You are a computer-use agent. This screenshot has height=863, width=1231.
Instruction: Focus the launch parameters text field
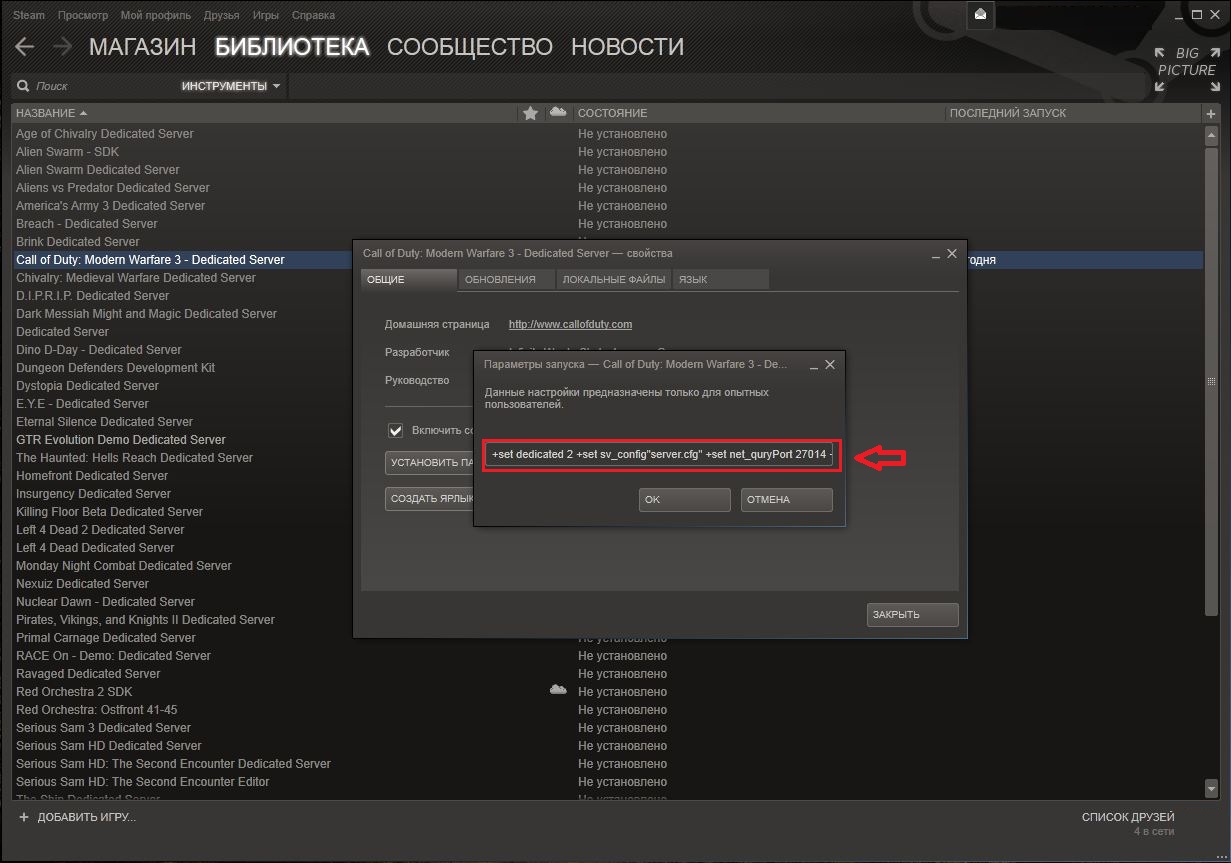[659, 454]
